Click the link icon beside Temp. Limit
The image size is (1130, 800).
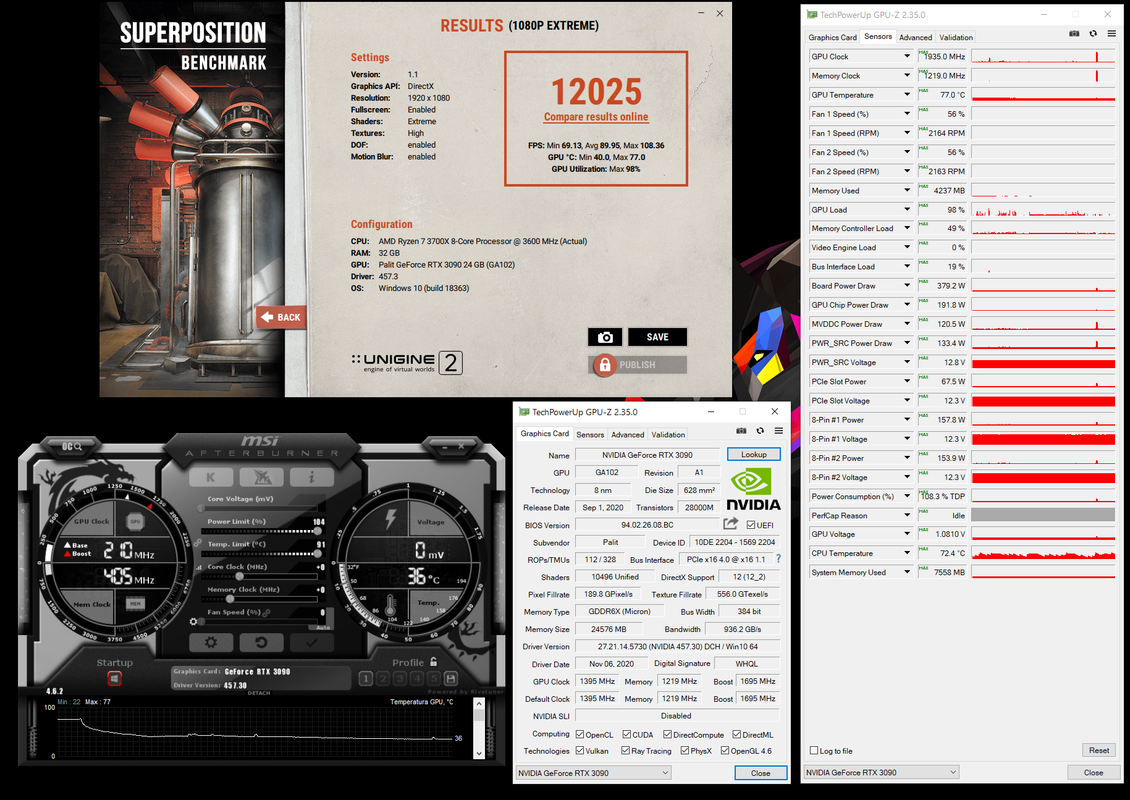(x=197, y=544)
